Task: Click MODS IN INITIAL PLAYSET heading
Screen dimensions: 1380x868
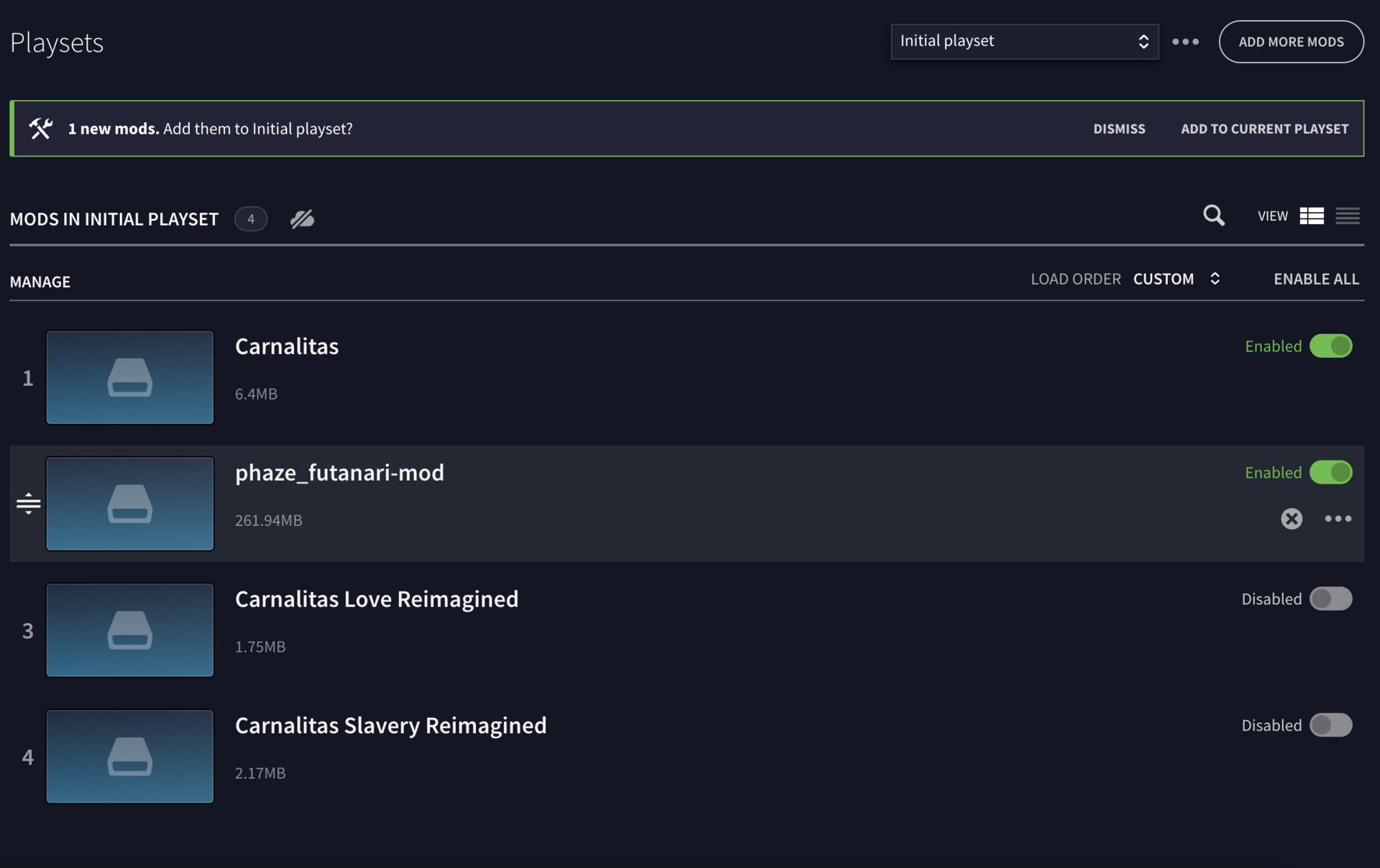Action: (114, 219)
